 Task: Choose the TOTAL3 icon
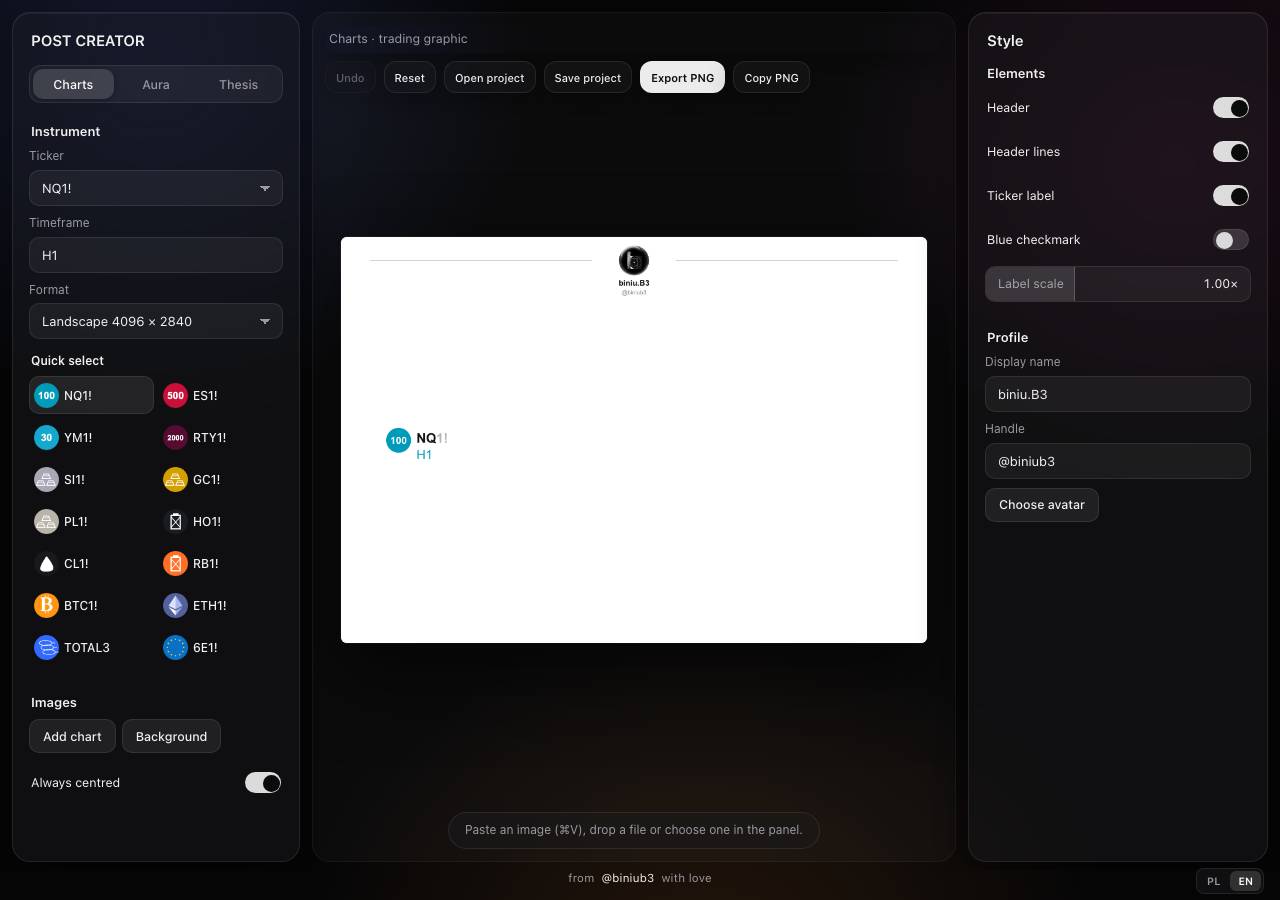pos(46,647)
